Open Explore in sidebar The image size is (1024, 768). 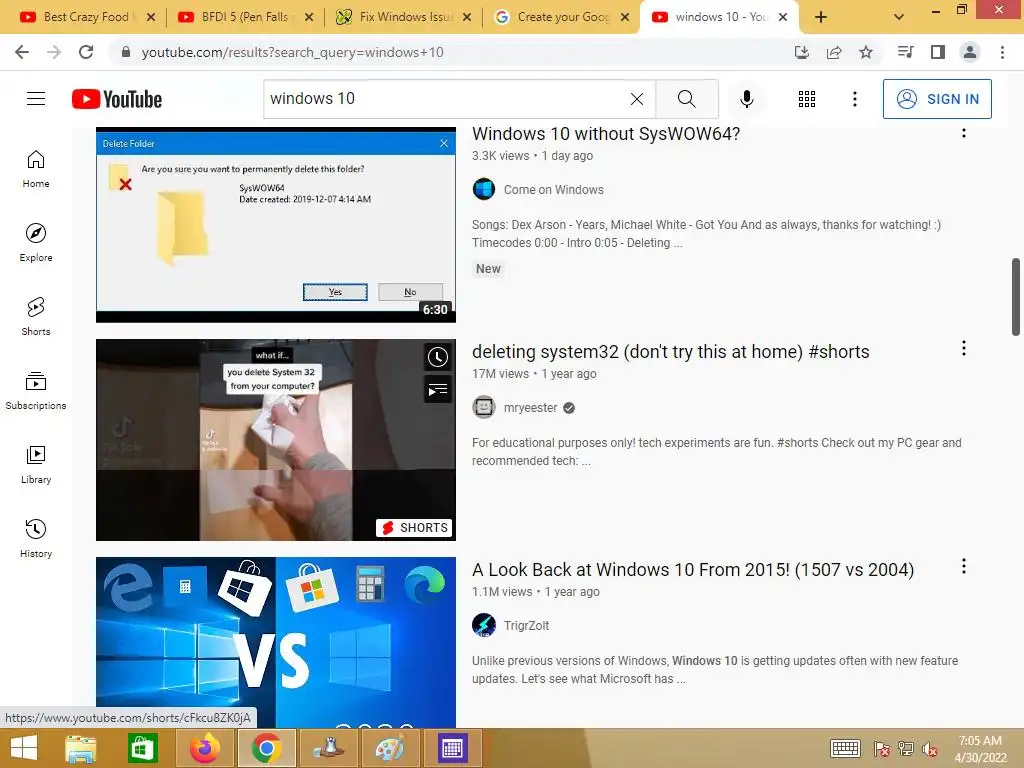[x=36, y=243]
